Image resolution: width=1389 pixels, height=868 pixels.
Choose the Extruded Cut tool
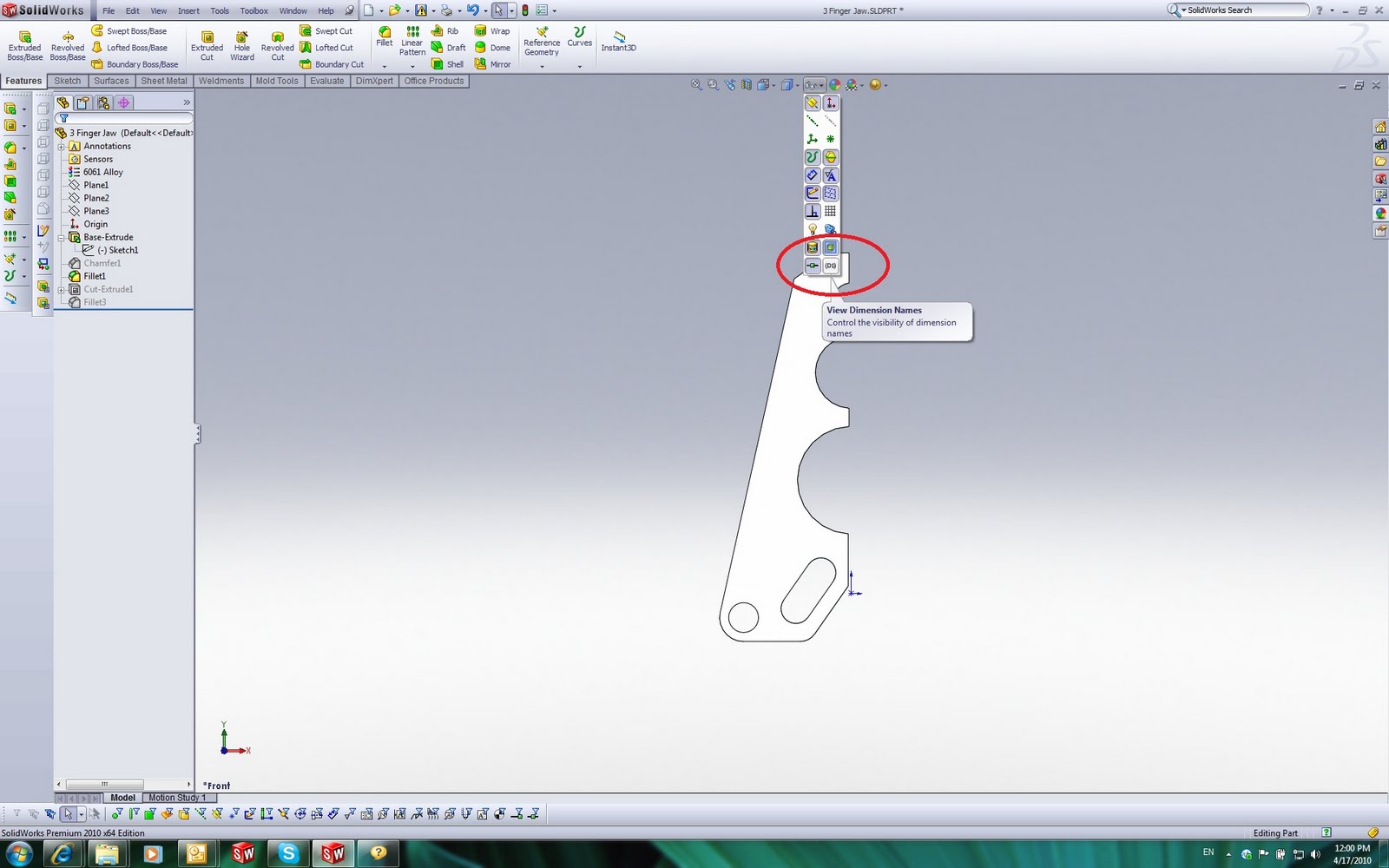[x=207, y=46]
